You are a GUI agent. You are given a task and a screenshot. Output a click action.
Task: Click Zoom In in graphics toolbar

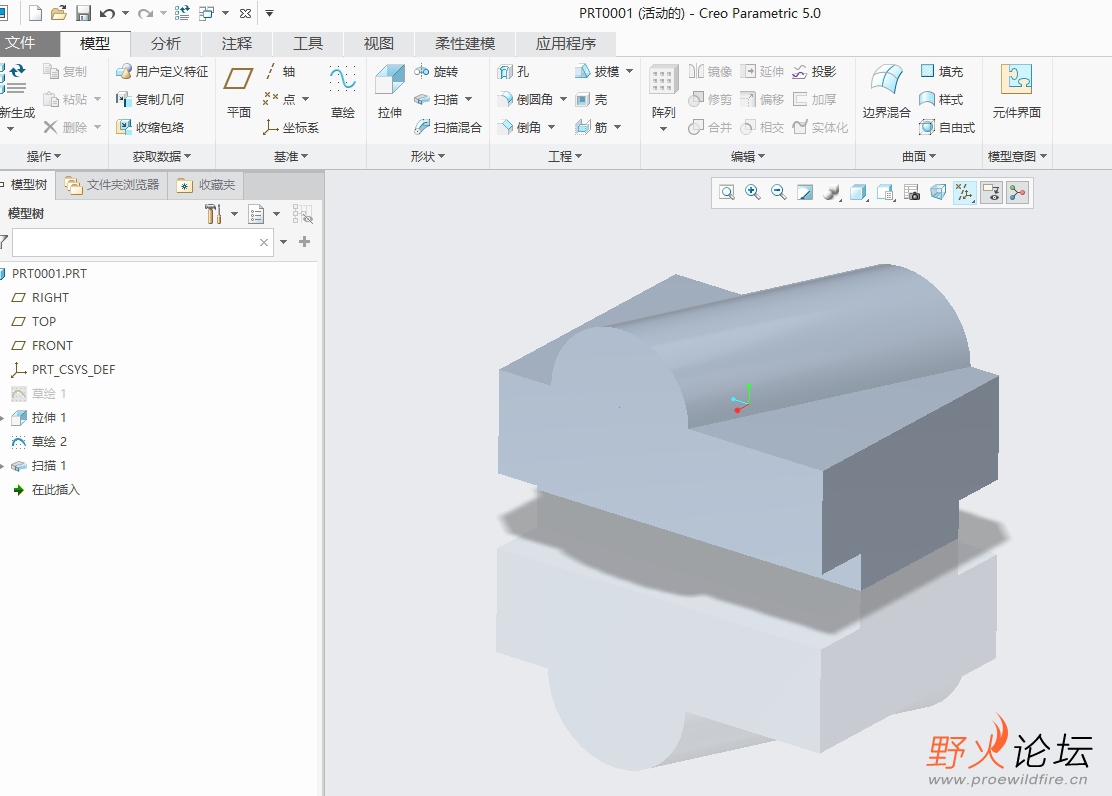(x=752, y=192)
